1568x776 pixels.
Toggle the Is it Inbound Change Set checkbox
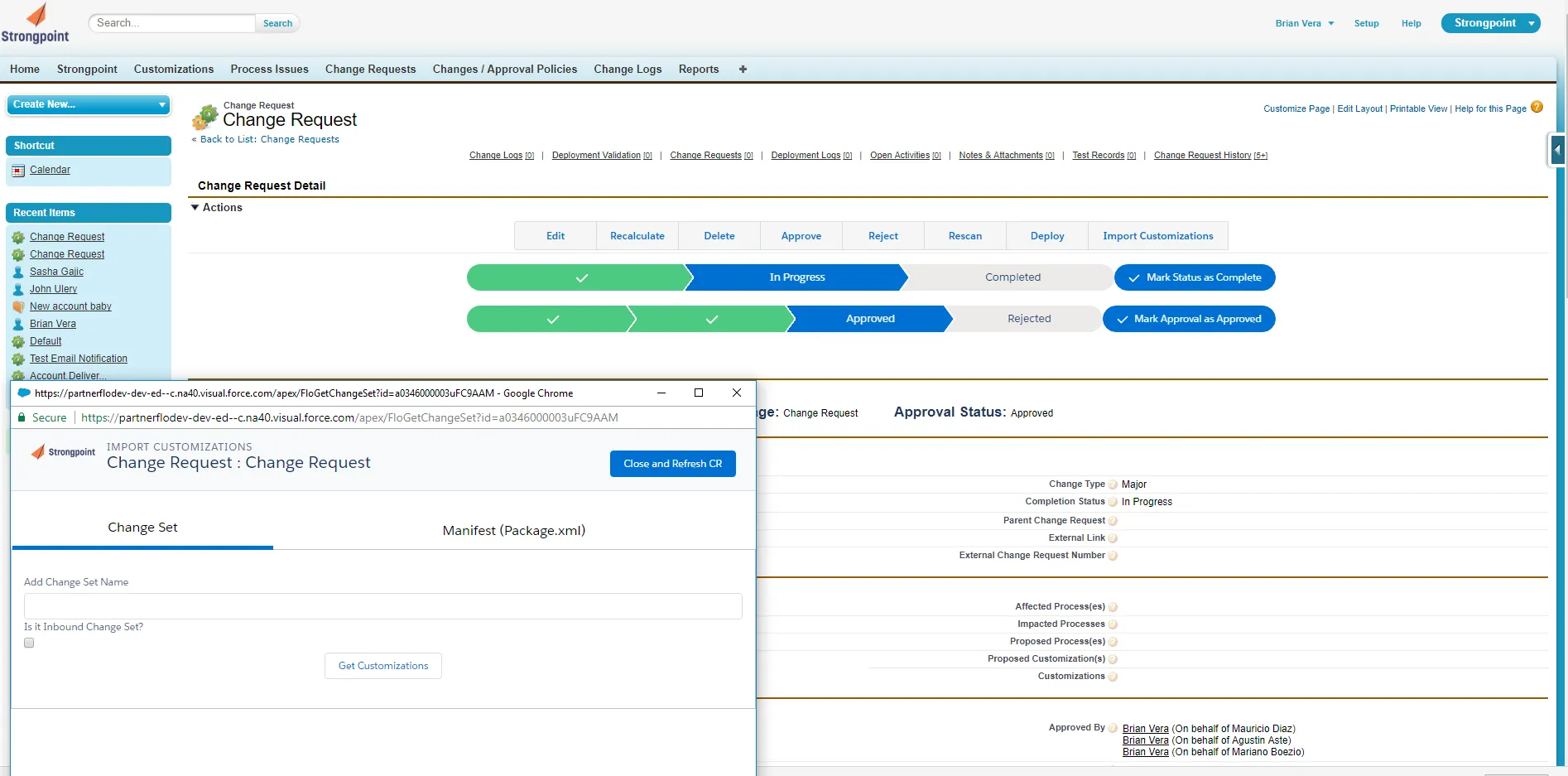(x=29, y=643)
